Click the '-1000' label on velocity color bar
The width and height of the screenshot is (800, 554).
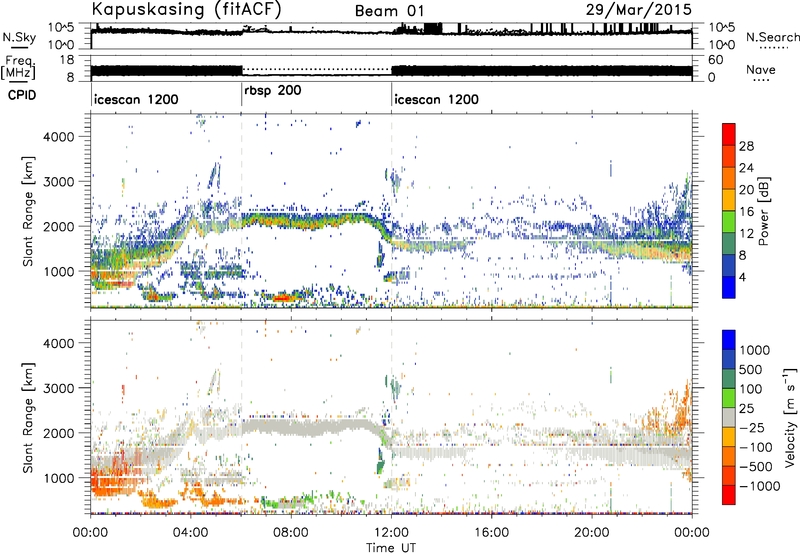760,486
